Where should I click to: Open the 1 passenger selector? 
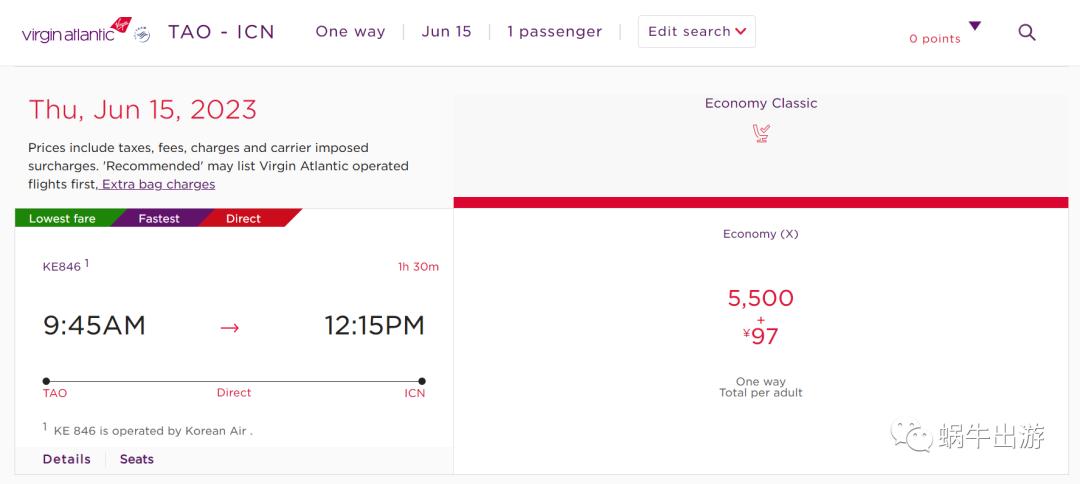click(x=554, y=32)
